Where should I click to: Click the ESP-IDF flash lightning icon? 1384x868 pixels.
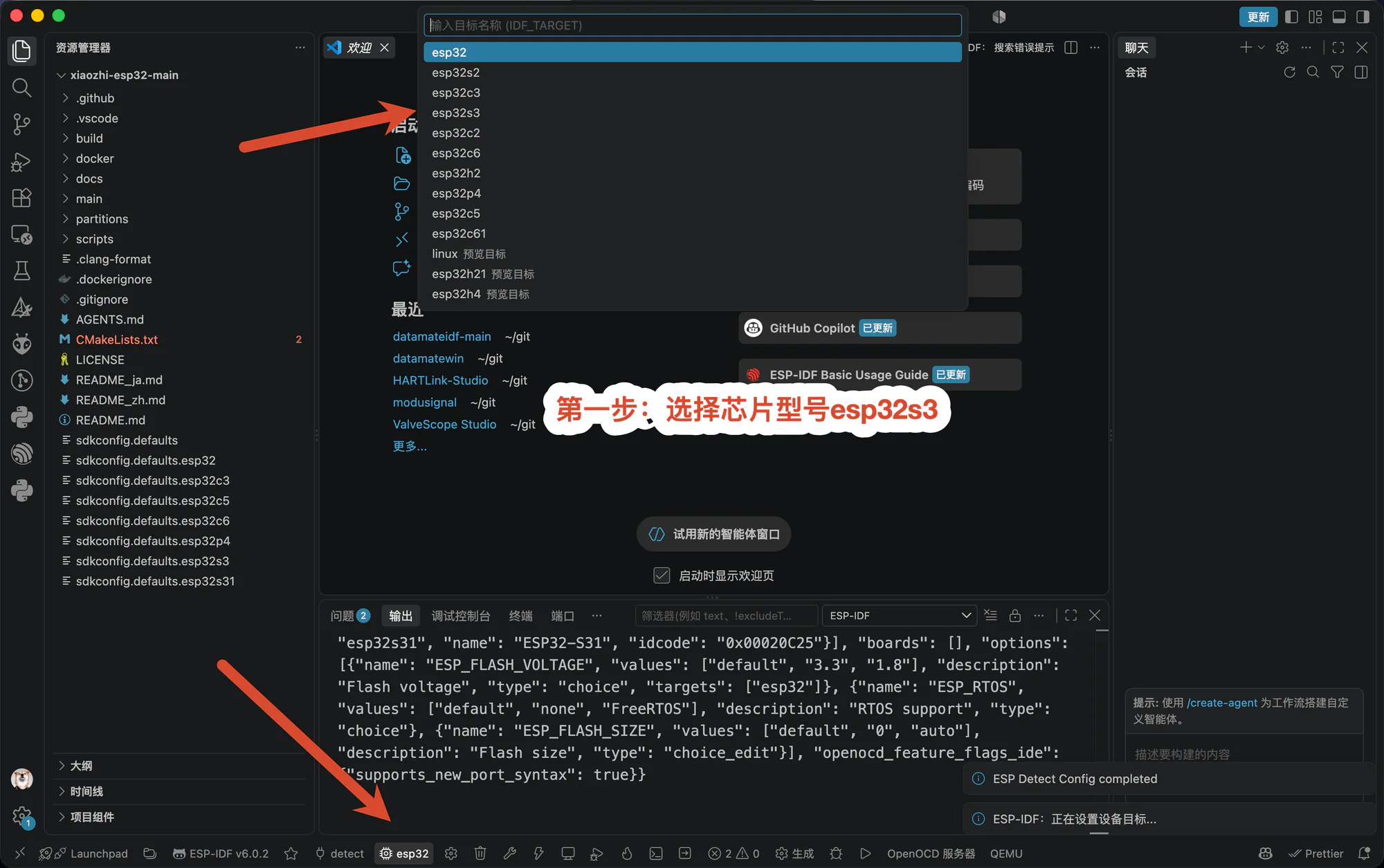click(x=538, y=853)
